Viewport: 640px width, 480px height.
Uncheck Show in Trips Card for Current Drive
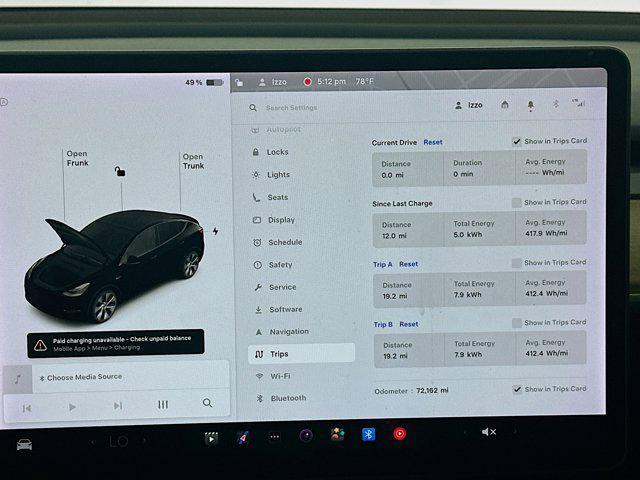(517, 142)
